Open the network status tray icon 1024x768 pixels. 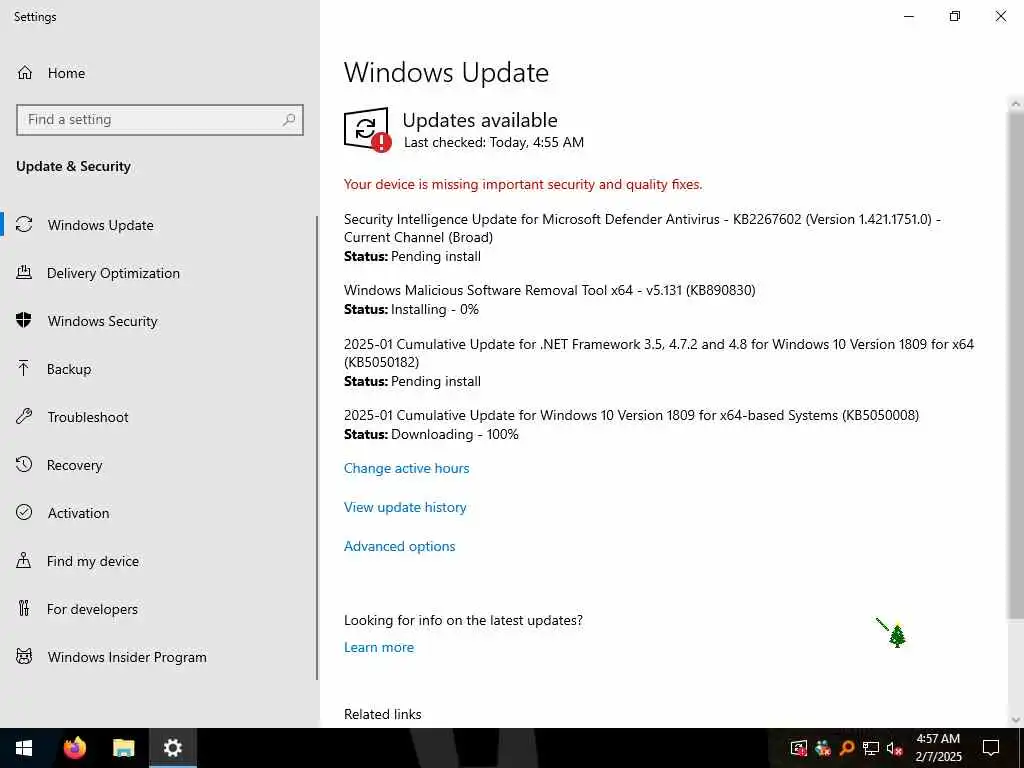[871, 748]
